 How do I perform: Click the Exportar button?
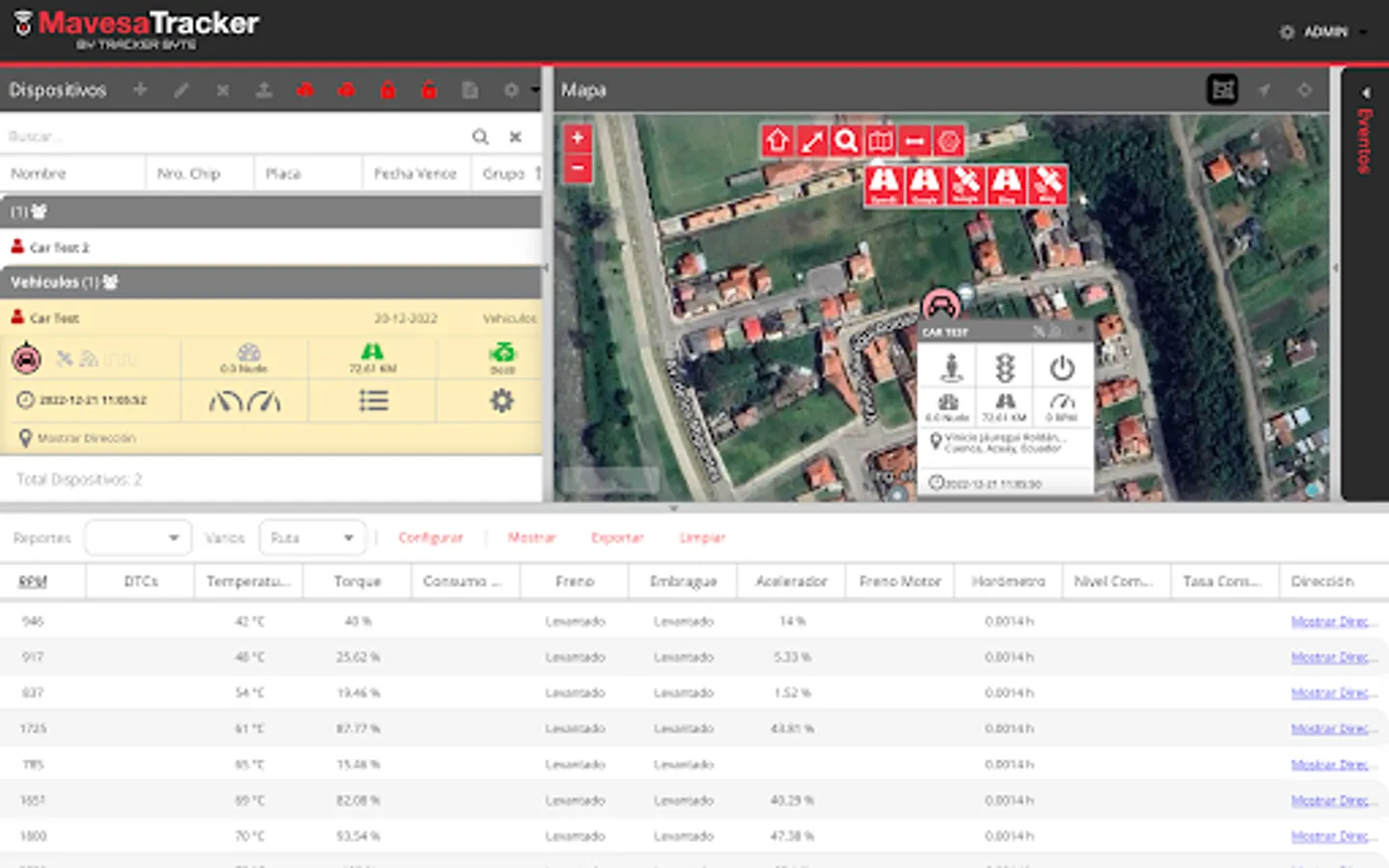pos(617,537)
